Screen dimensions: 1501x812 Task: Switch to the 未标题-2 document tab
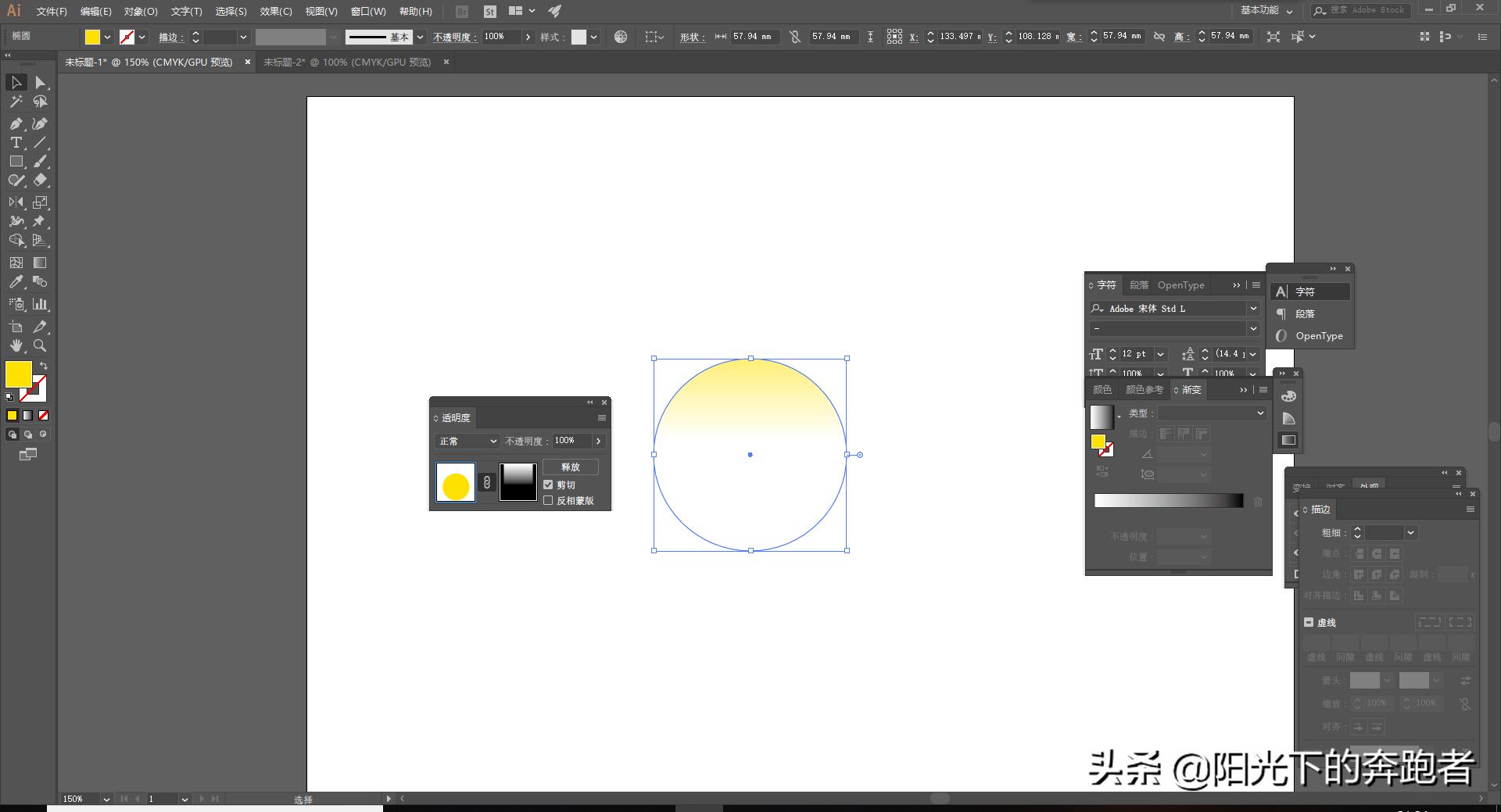coord(347,62)
